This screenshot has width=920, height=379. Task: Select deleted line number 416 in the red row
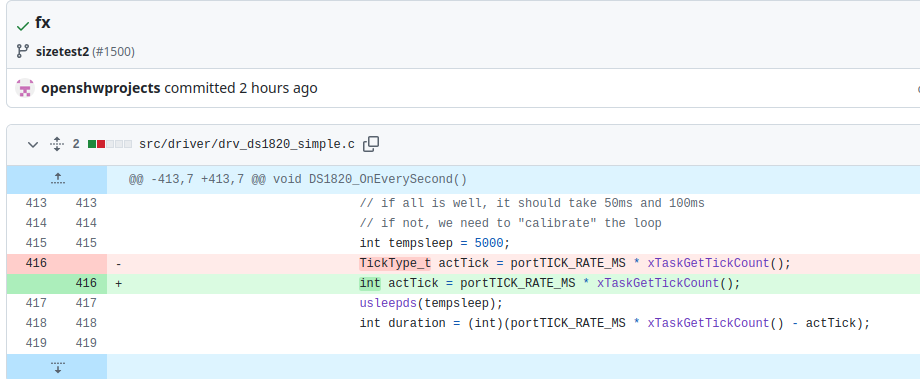point(36,263)
